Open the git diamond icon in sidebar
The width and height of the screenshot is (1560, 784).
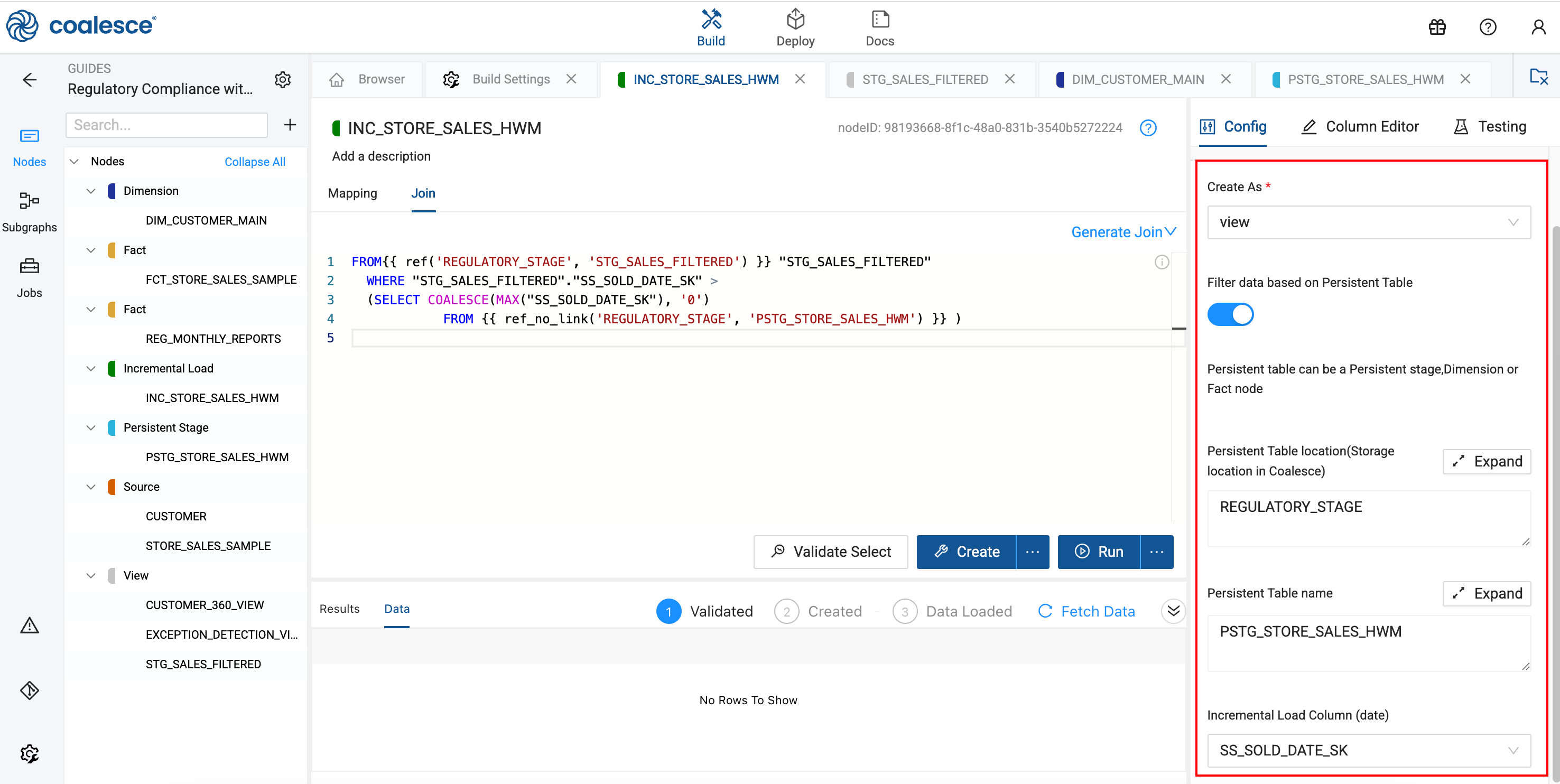(29, 689)
